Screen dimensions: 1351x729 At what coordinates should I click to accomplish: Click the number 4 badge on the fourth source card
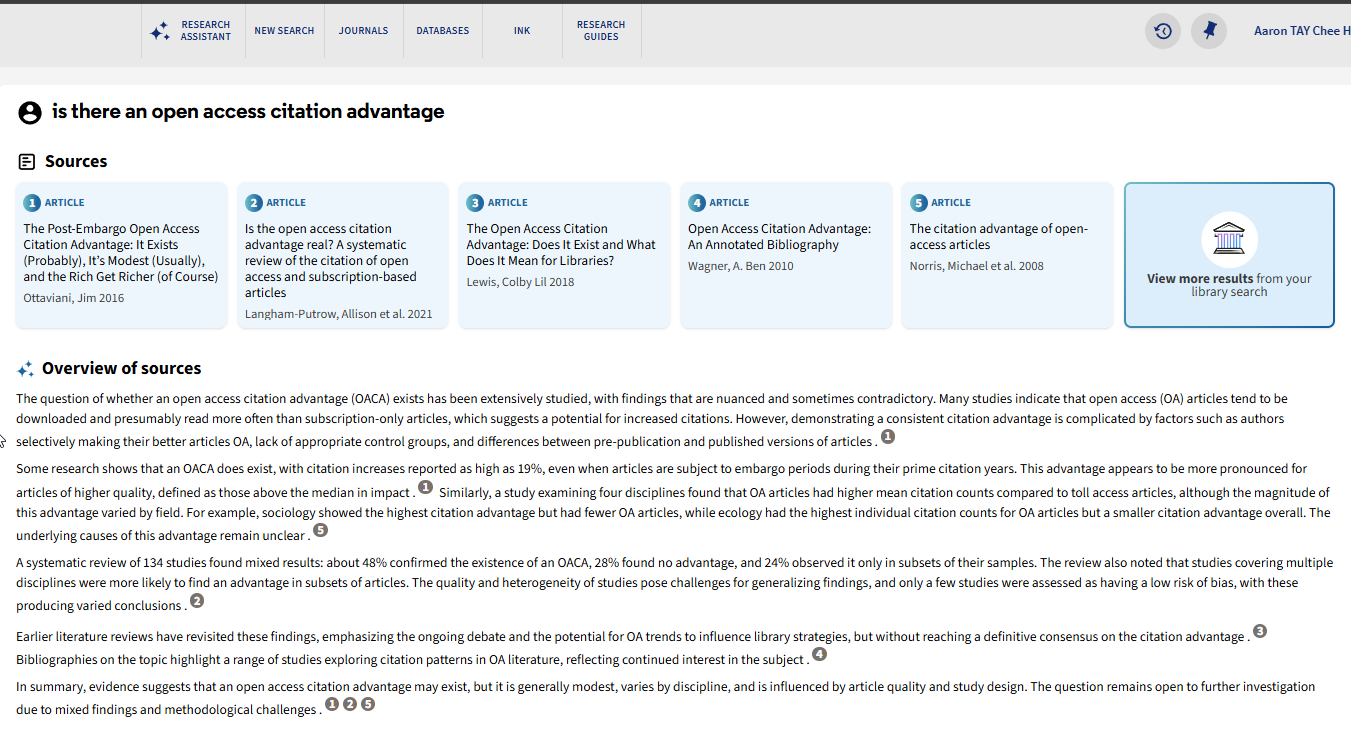point(697,203)
